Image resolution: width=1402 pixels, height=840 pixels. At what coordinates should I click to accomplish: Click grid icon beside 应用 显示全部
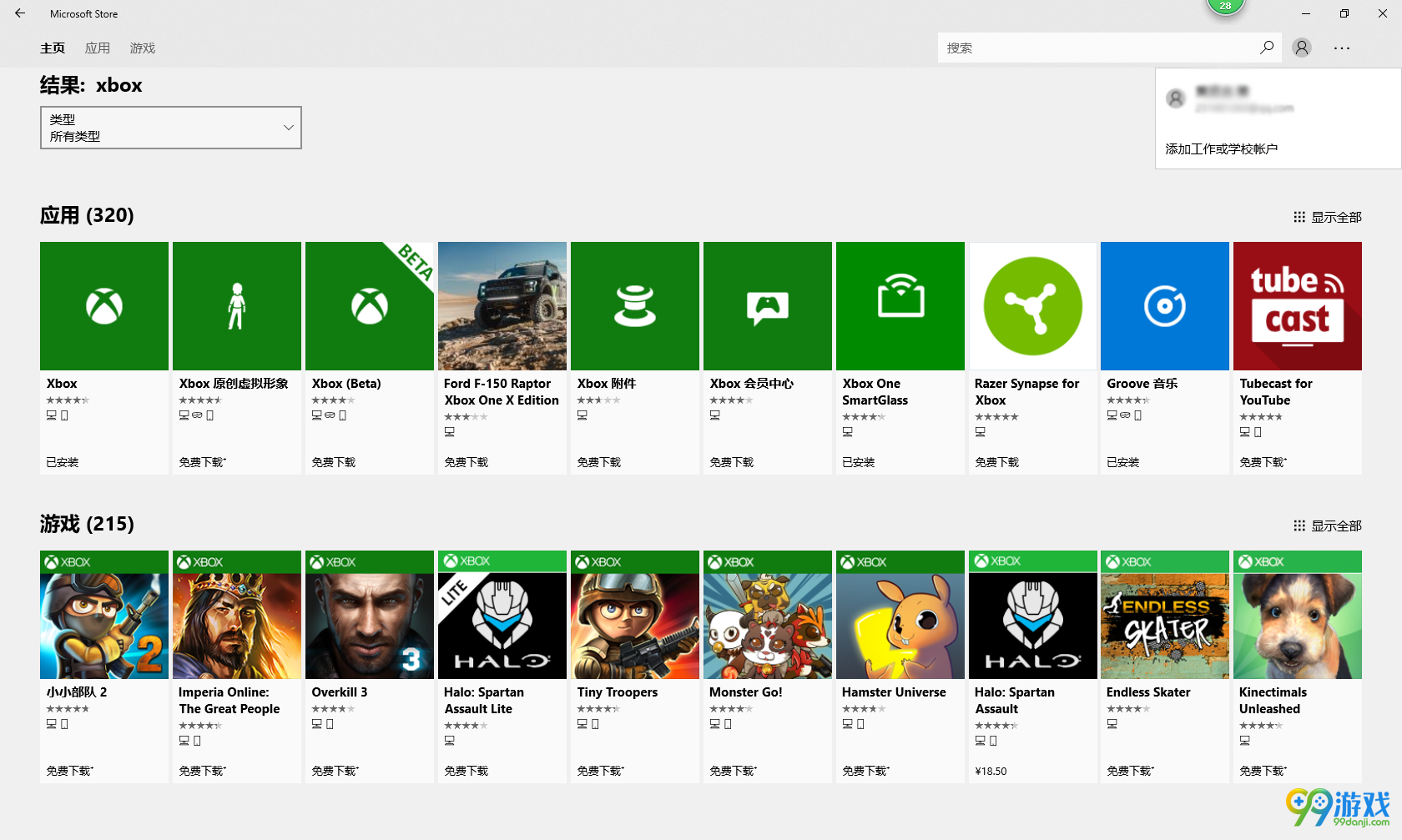click(x=1299, y=217)
